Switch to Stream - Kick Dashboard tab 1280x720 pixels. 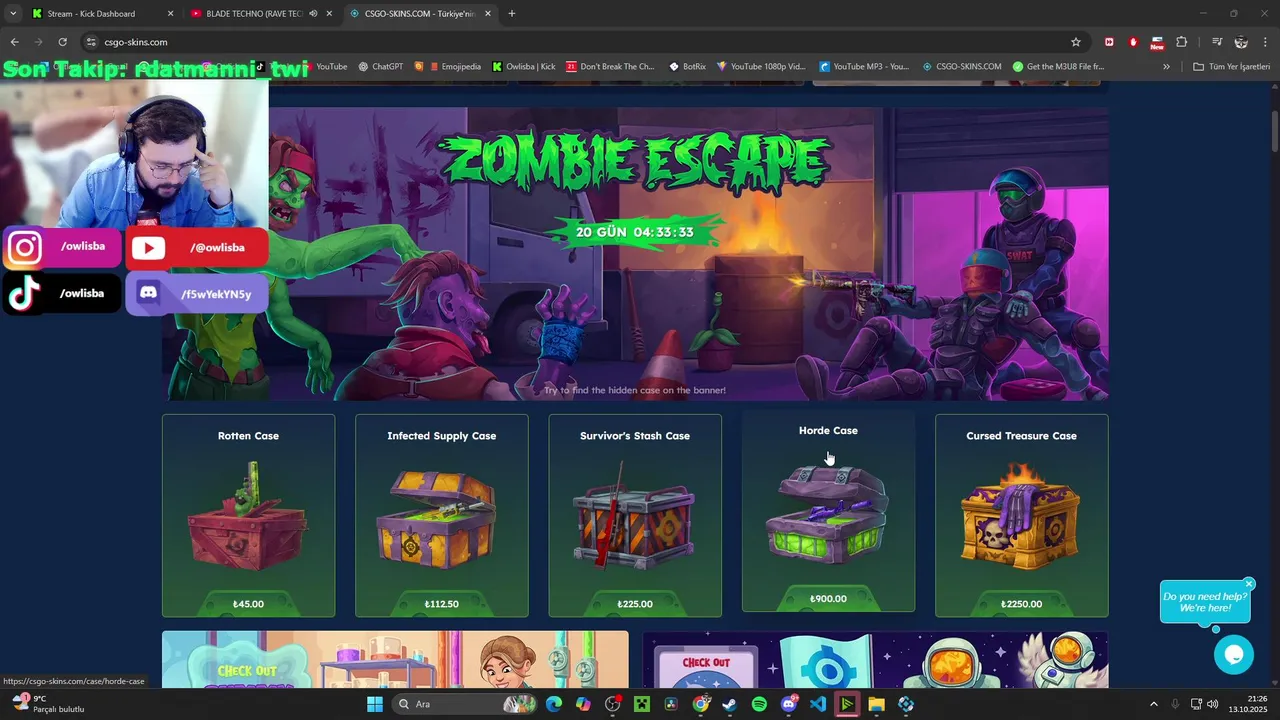(x=102, y=14)
